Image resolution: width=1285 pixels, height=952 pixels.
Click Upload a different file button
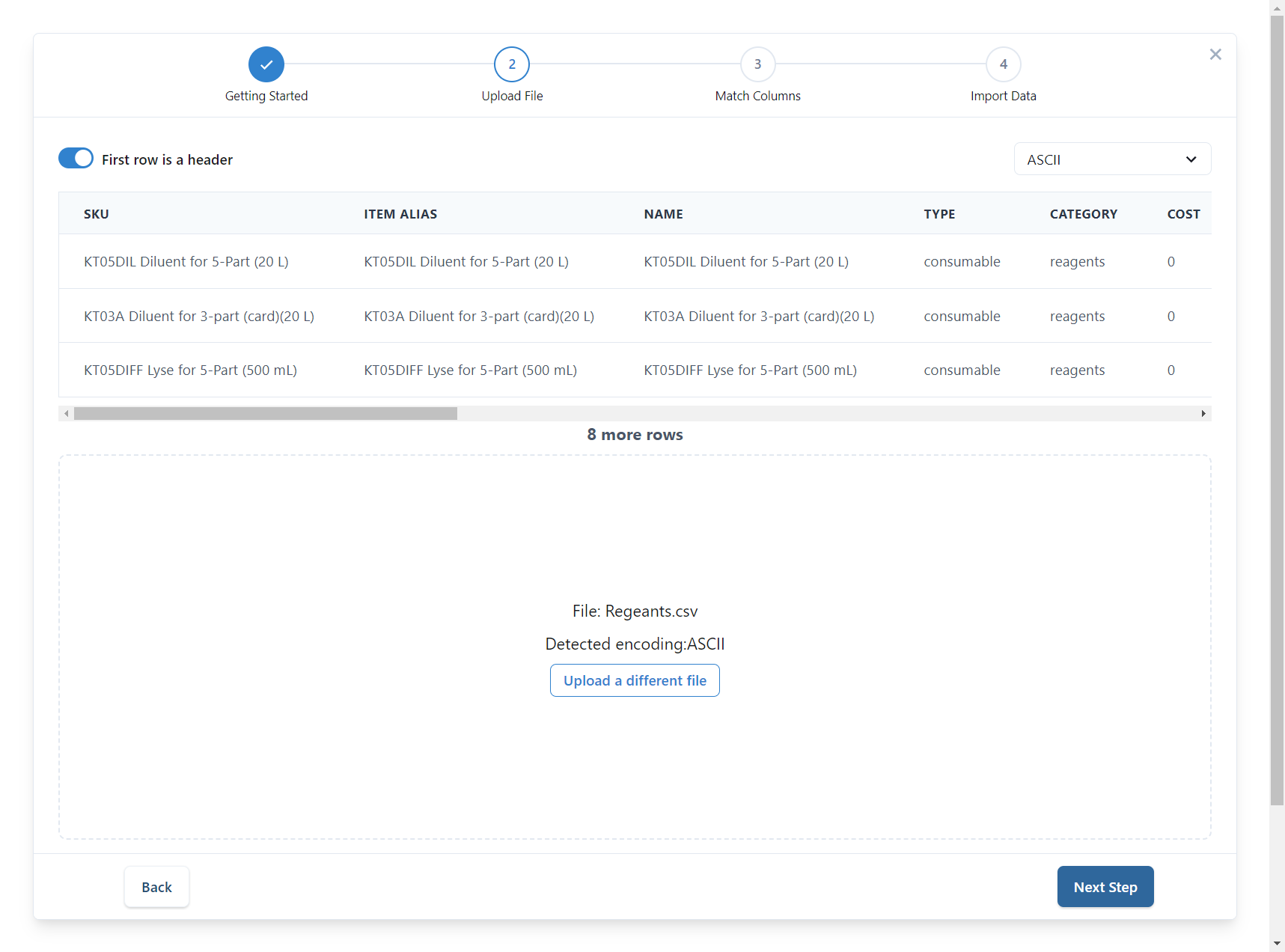click(635, 680)
